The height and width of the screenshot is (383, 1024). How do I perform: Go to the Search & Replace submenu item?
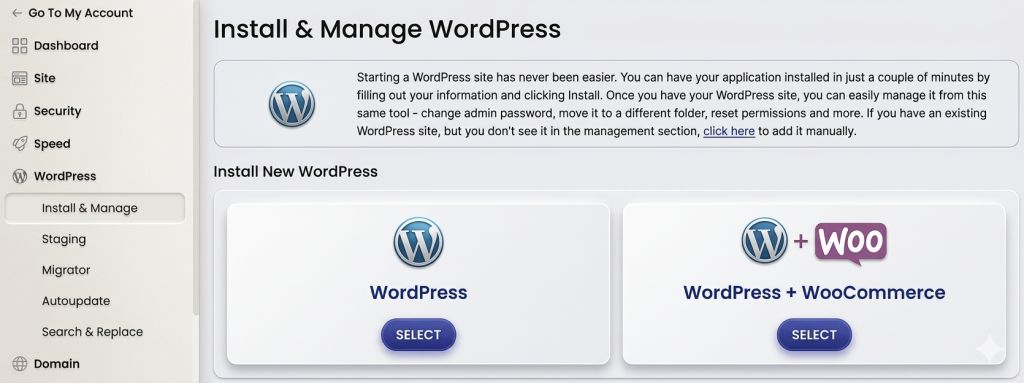coord(92,332)
